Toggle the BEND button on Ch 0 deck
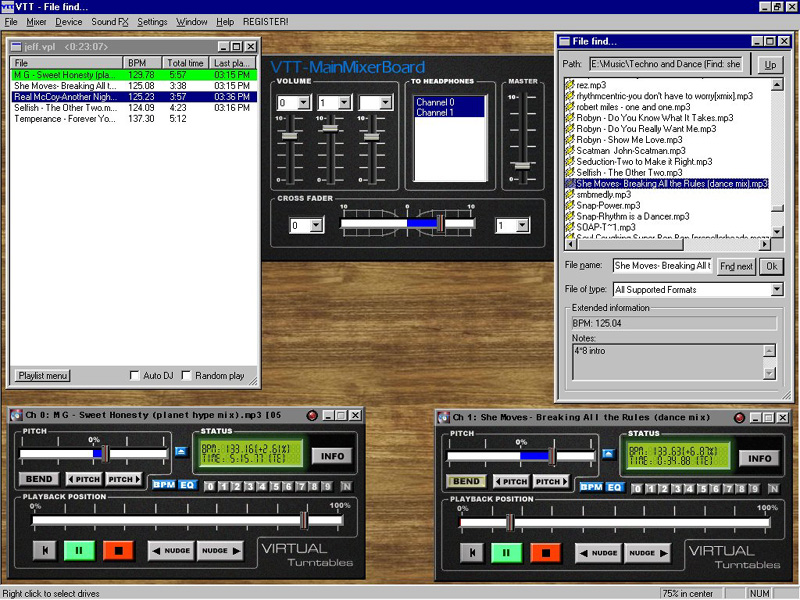The height and width of the screenshot is (600, 800). [39, 479]
